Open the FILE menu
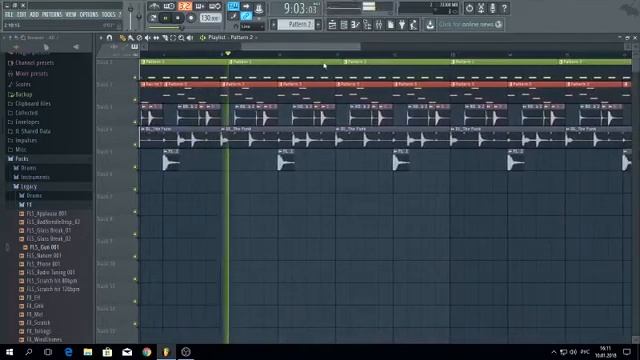The height and width of the screenshot is (360, 640). 9,15
